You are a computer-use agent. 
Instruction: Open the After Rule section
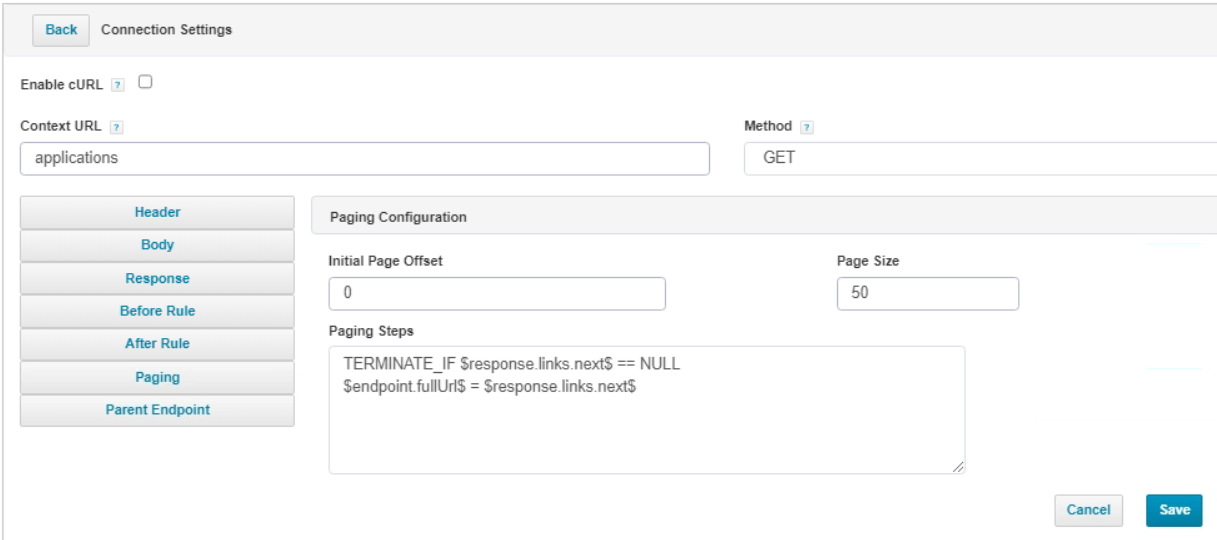point(157,344)
